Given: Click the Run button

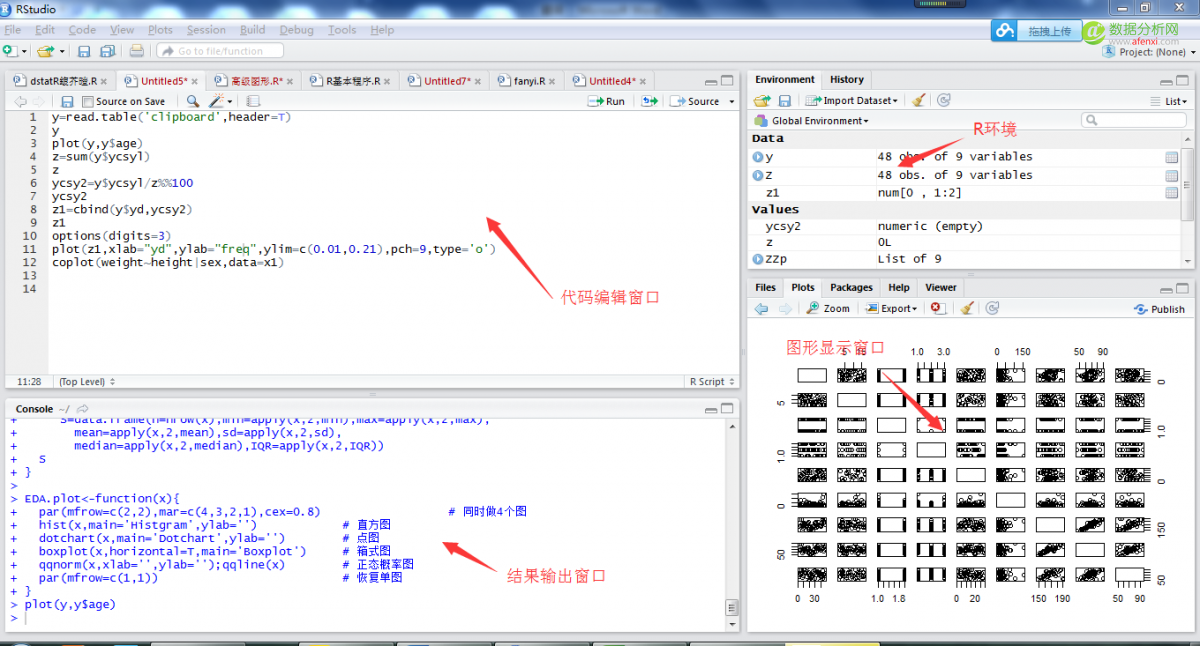Looking at the screenshot, I should coord(606,101).
